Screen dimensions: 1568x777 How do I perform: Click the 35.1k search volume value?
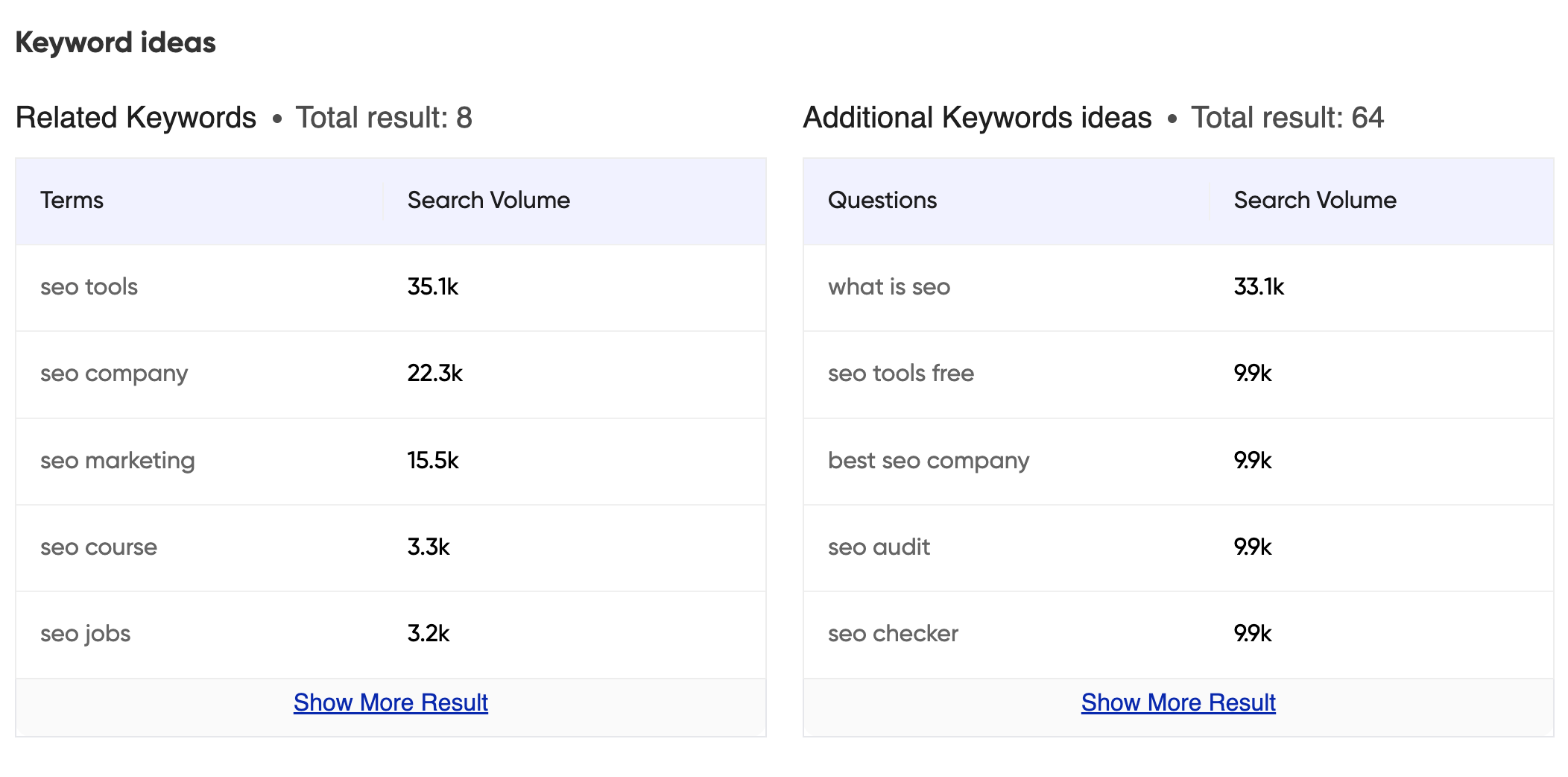[x=432, y=287]
